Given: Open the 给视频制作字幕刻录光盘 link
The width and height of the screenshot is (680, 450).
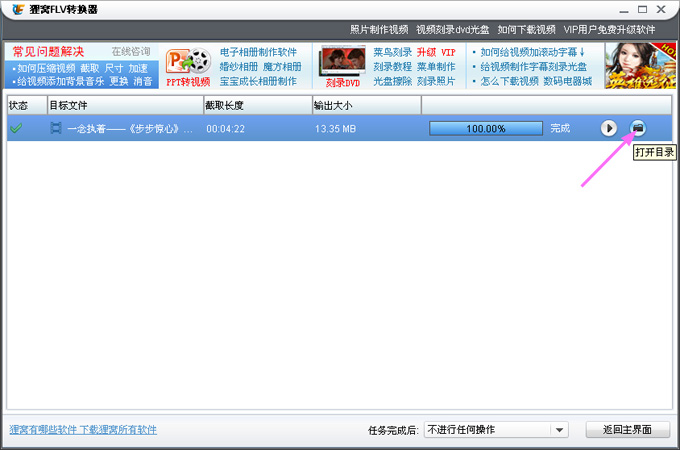Looking at the screenshot, I should point(533,67).
